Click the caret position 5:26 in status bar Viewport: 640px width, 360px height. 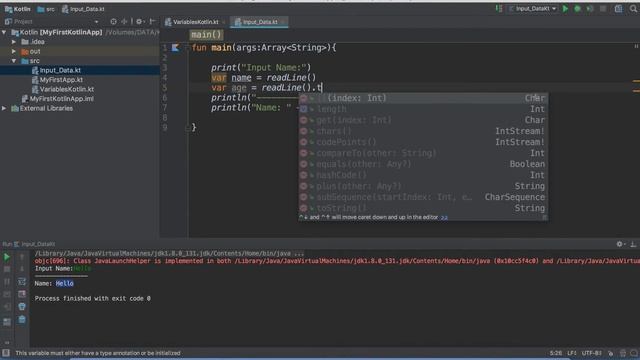click(556, 353)
